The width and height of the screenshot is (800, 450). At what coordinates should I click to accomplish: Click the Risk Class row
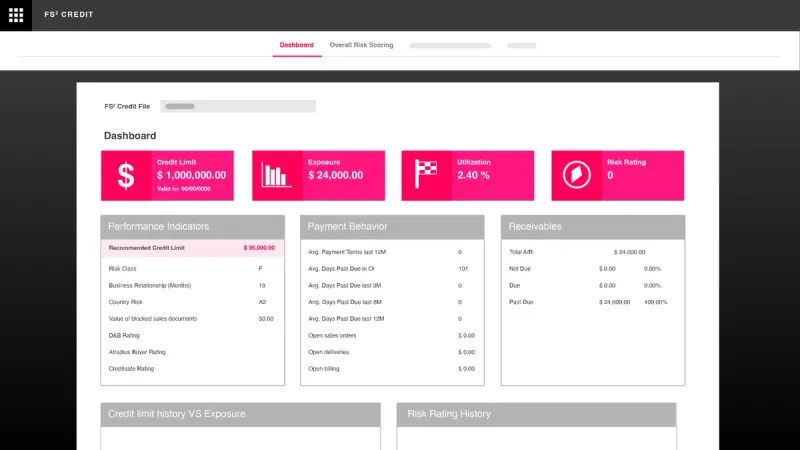click(x=192, y=268)
